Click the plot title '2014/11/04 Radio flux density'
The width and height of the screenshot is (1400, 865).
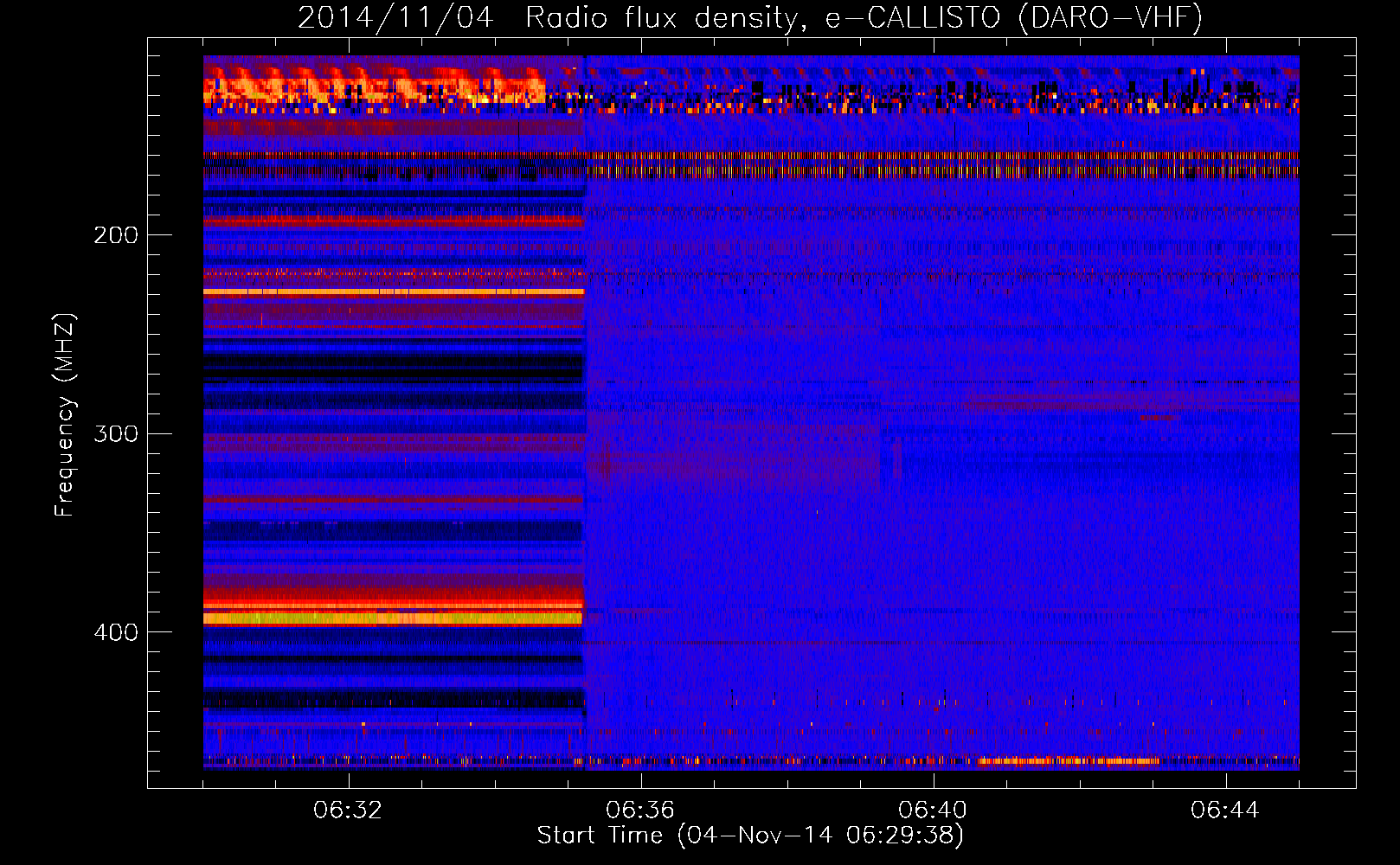tap(750, 18)
